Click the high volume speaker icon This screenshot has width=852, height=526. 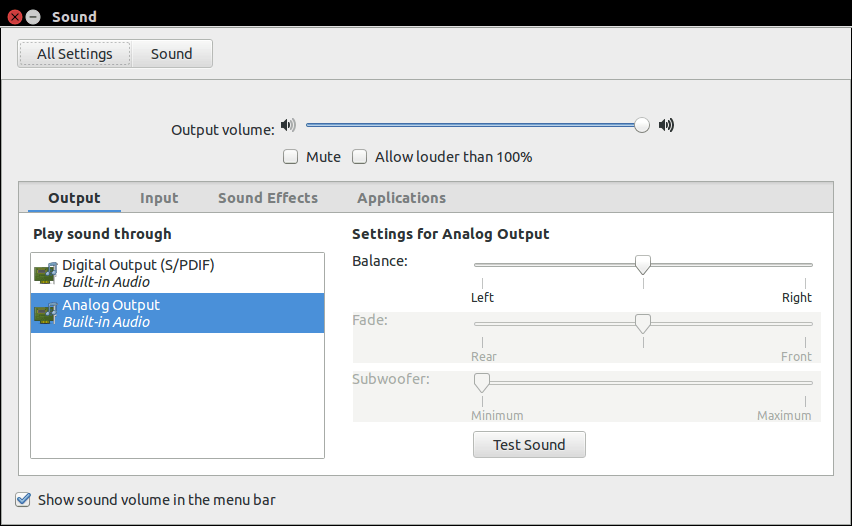(666, 125)
